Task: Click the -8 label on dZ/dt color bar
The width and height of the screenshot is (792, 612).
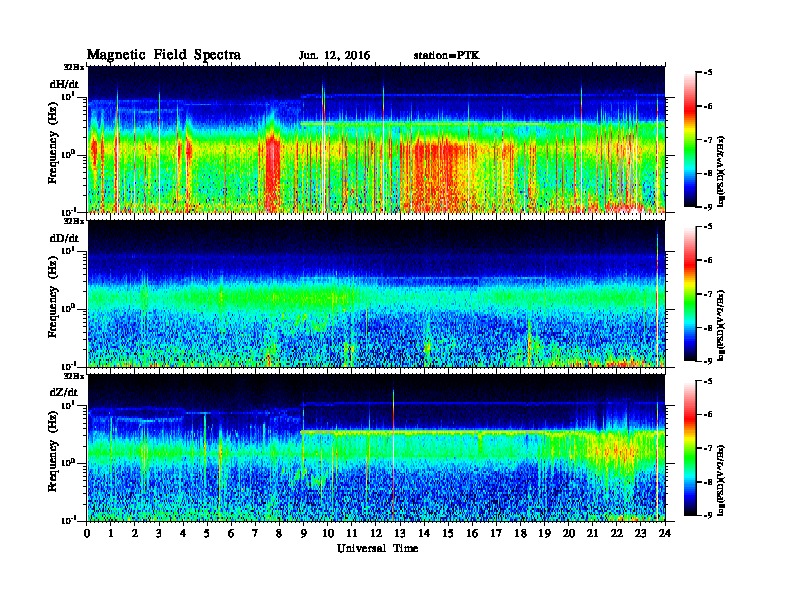Action: [x=708, y=482]
